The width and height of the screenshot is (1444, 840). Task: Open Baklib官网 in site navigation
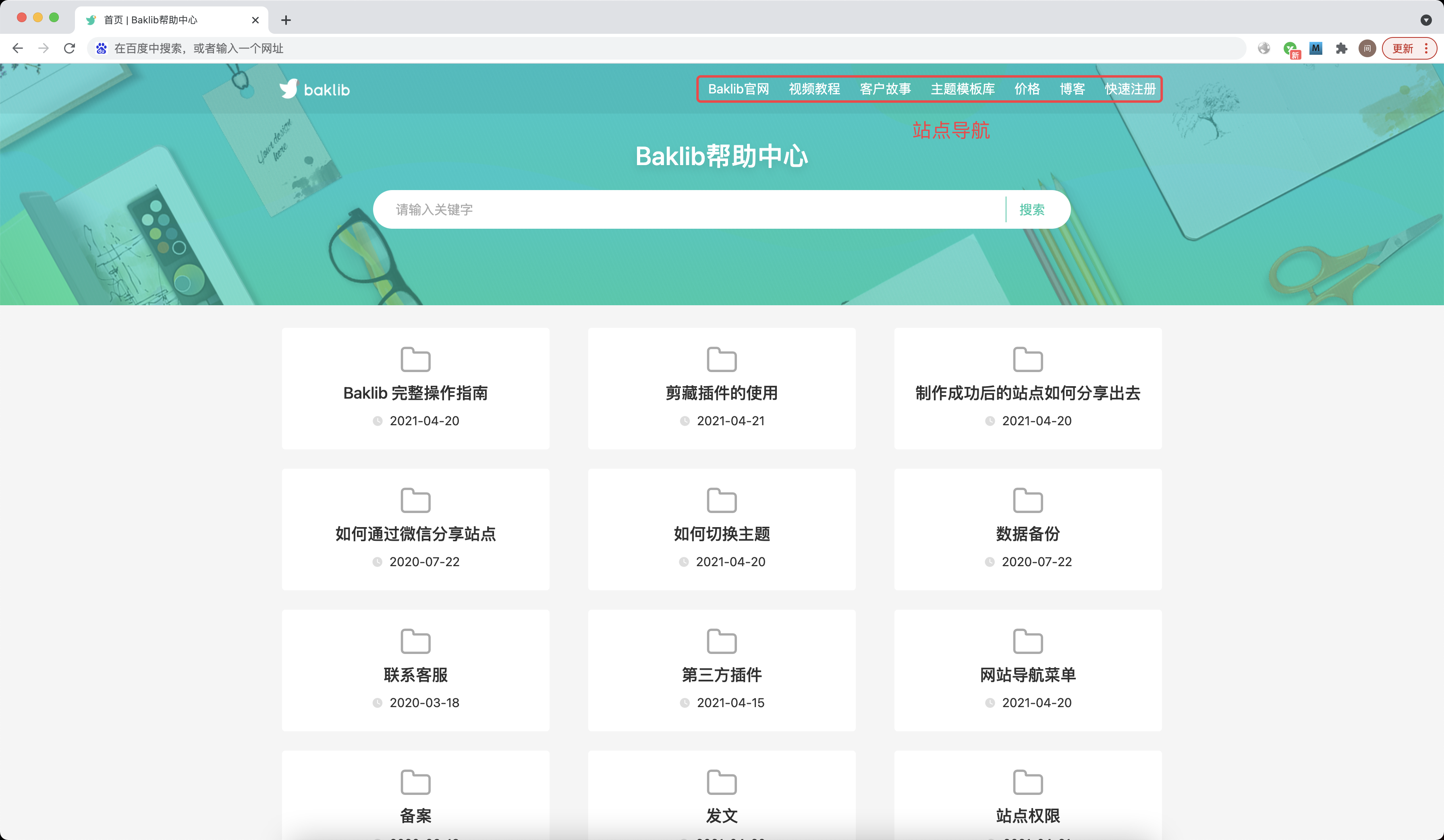[x=738, y=89]
